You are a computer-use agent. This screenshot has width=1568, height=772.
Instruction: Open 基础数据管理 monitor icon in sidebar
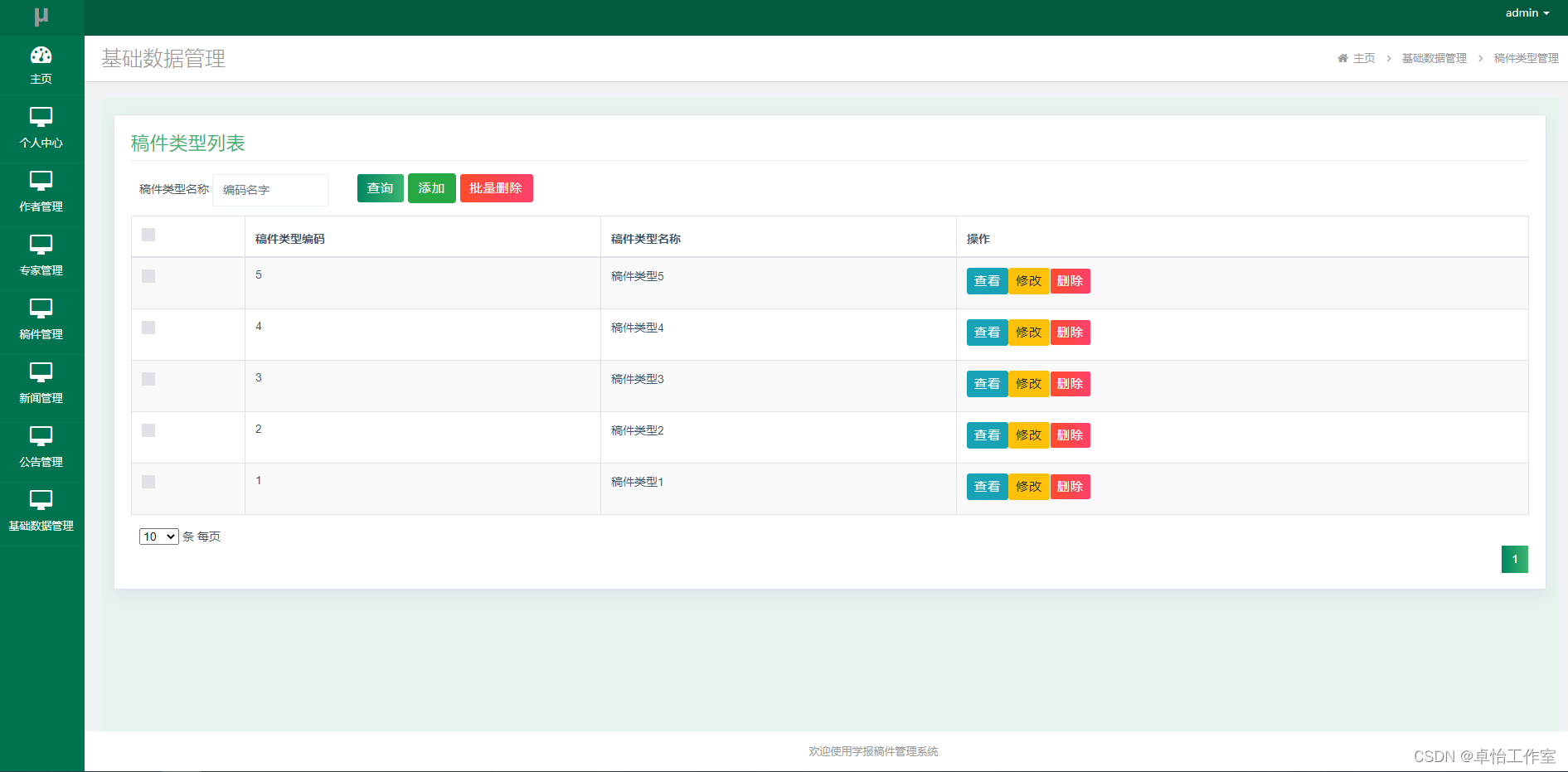pos(41,500)
